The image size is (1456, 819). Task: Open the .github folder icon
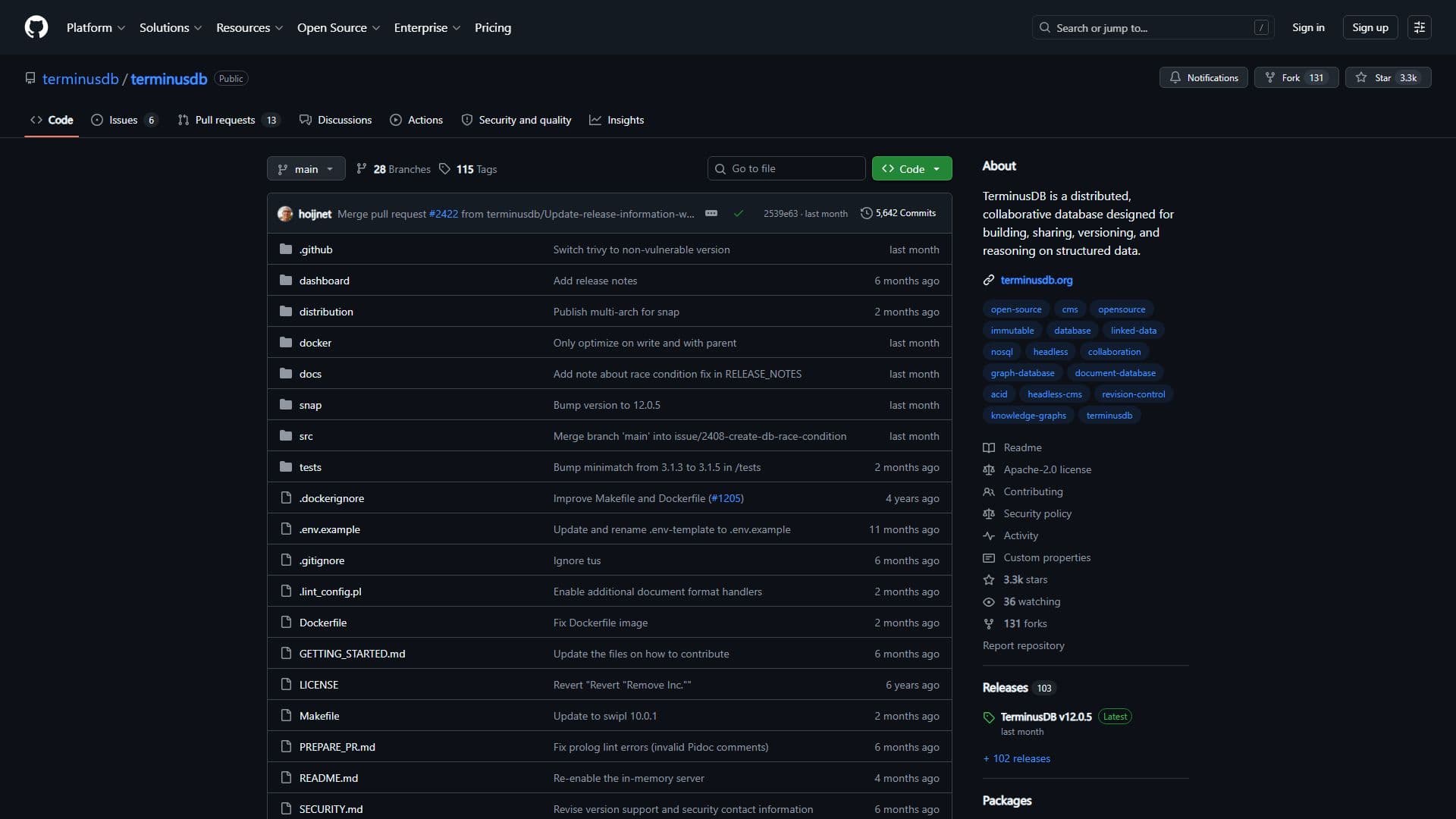coord(286,249)
